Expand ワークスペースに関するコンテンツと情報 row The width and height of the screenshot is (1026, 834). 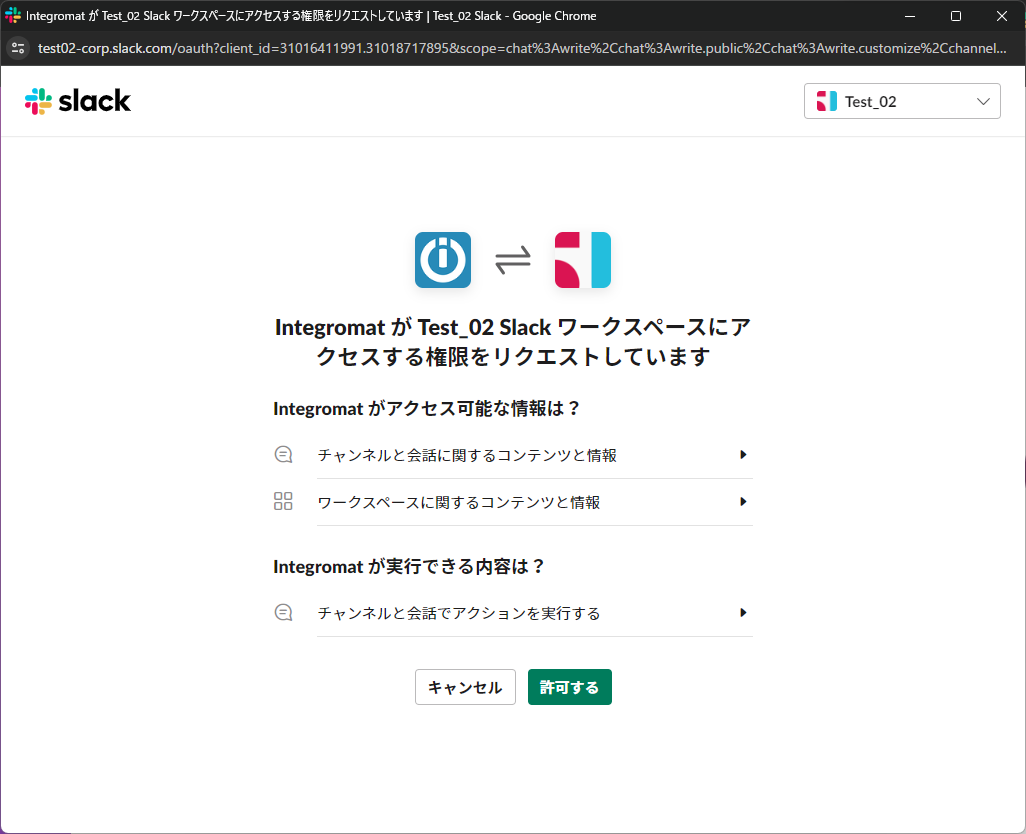click(535, 502)
